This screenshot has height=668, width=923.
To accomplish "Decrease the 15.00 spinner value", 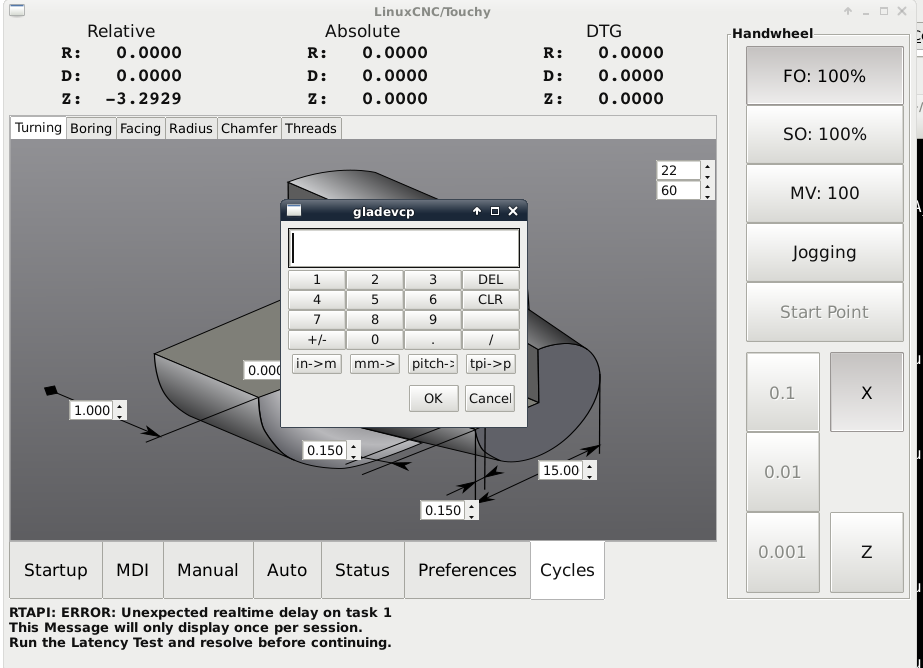I will pos(590,476).
